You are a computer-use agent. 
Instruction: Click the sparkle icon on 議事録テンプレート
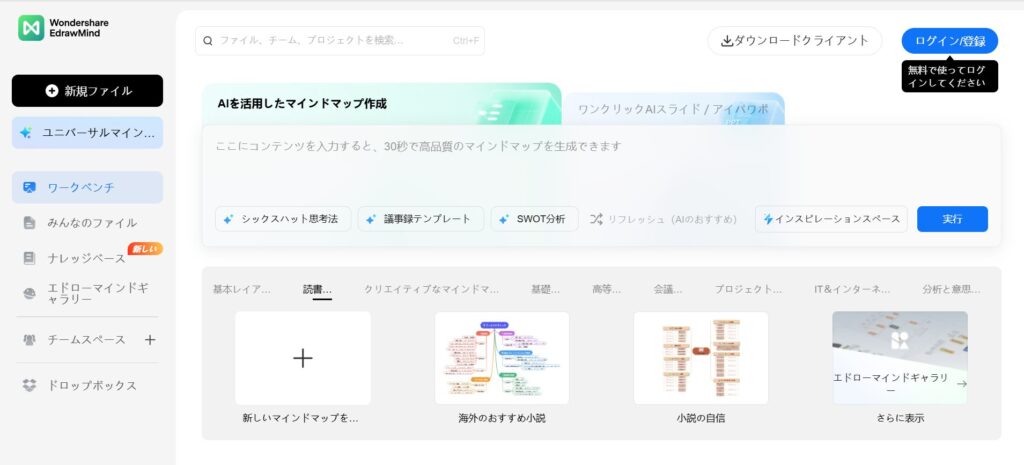coord(370,219)
